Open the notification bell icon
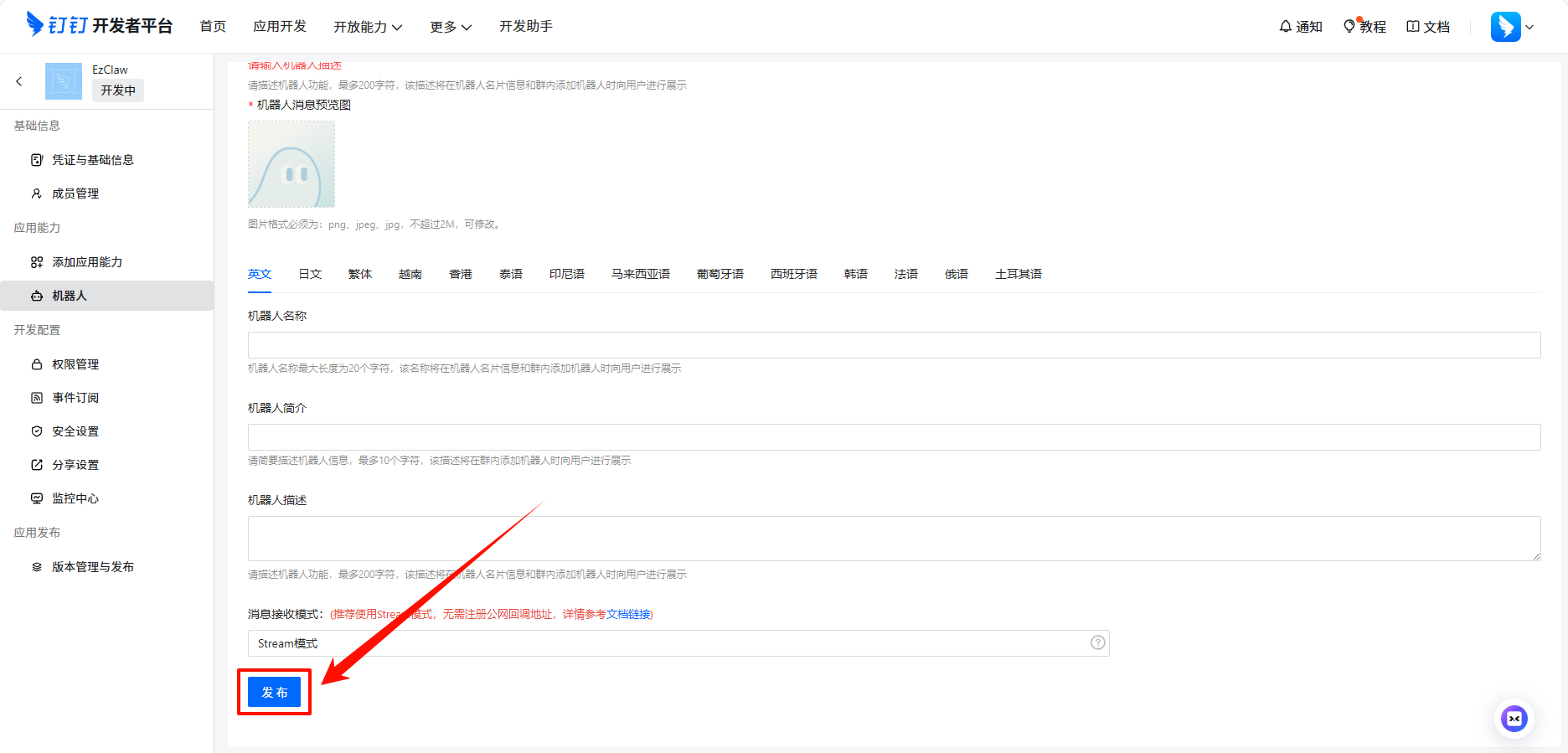 coord(1285,27)
